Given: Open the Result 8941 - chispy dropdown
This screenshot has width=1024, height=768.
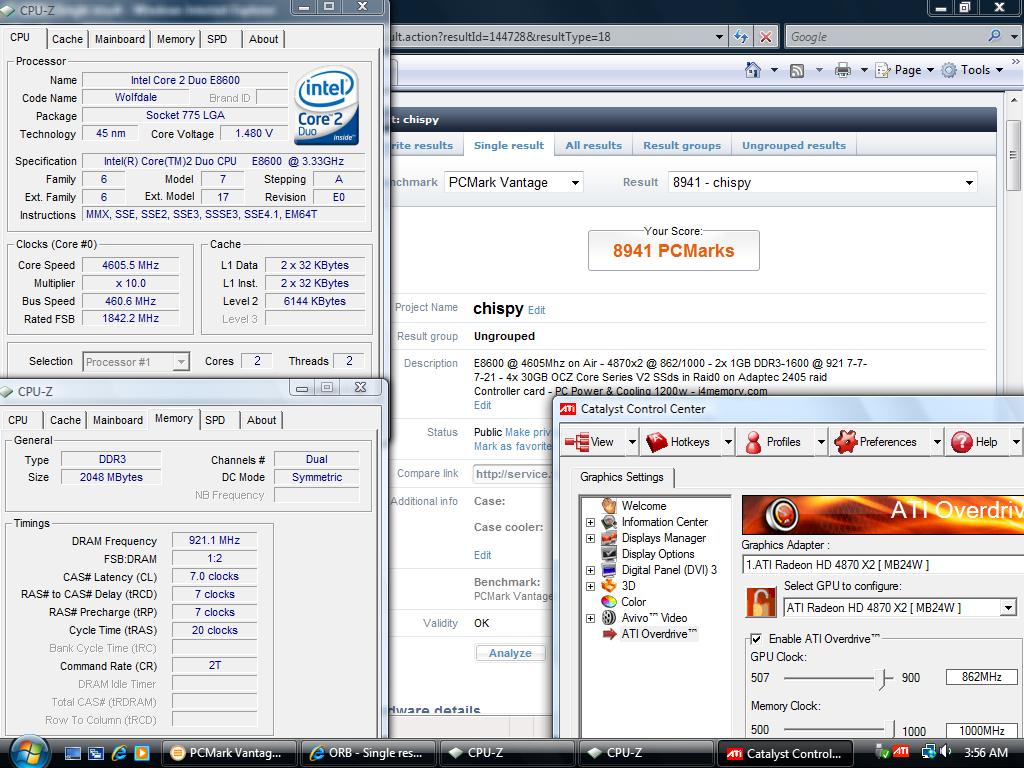Looking at the screenshot, I should click(x=823, y=183).
